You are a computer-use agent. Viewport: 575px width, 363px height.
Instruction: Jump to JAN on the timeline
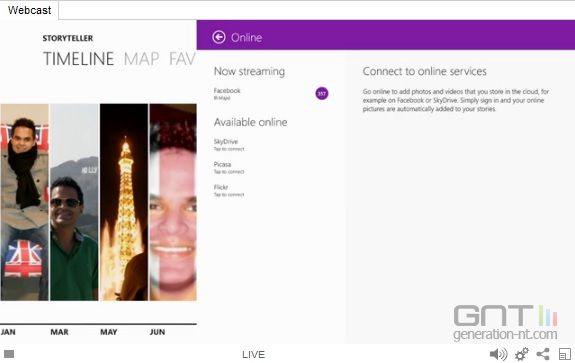(8, 332)
